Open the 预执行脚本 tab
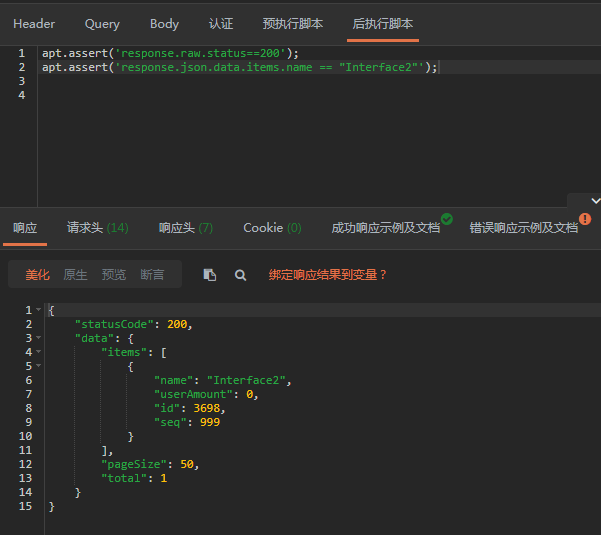The height and width of the screenshot is (535, 601). coord(293,24)
